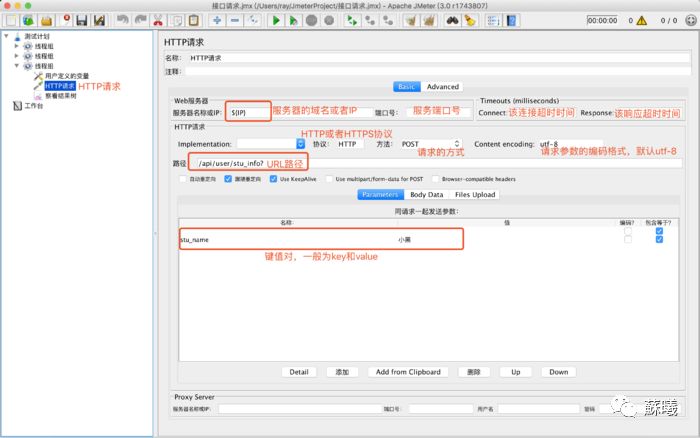Click the 协议 field showing HTTP

(349, 144)
